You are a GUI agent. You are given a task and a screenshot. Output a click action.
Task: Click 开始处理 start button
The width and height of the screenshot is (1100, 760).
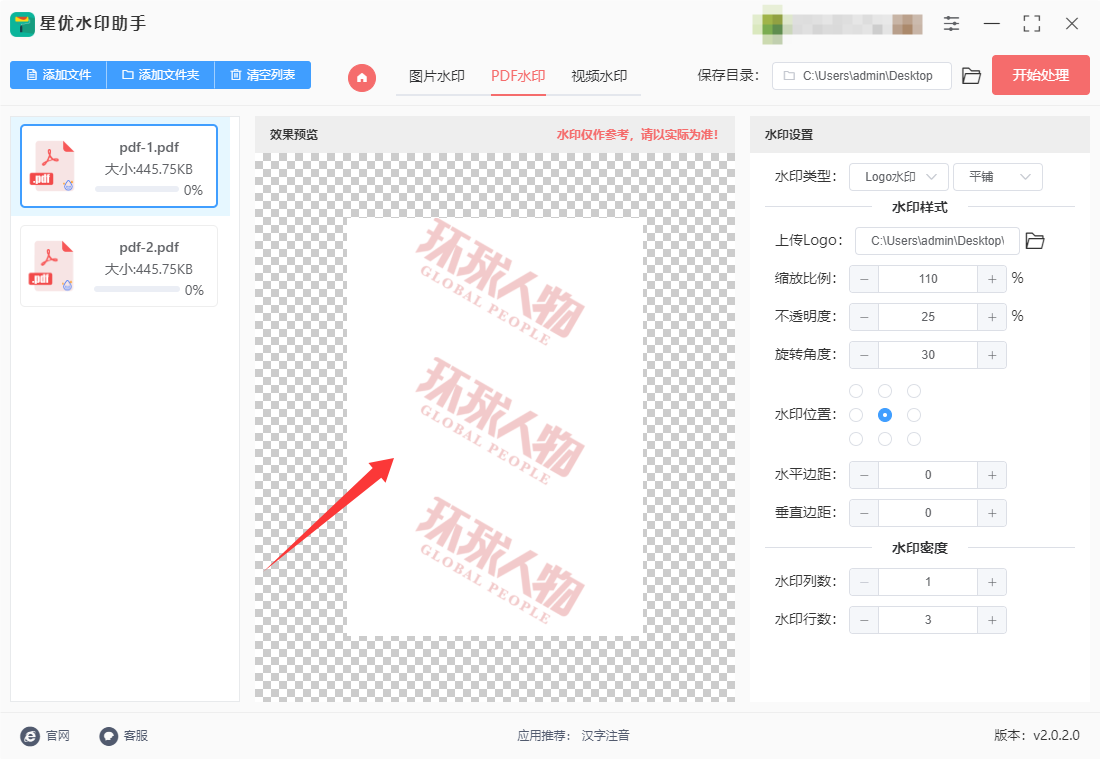pos(1040,75)
